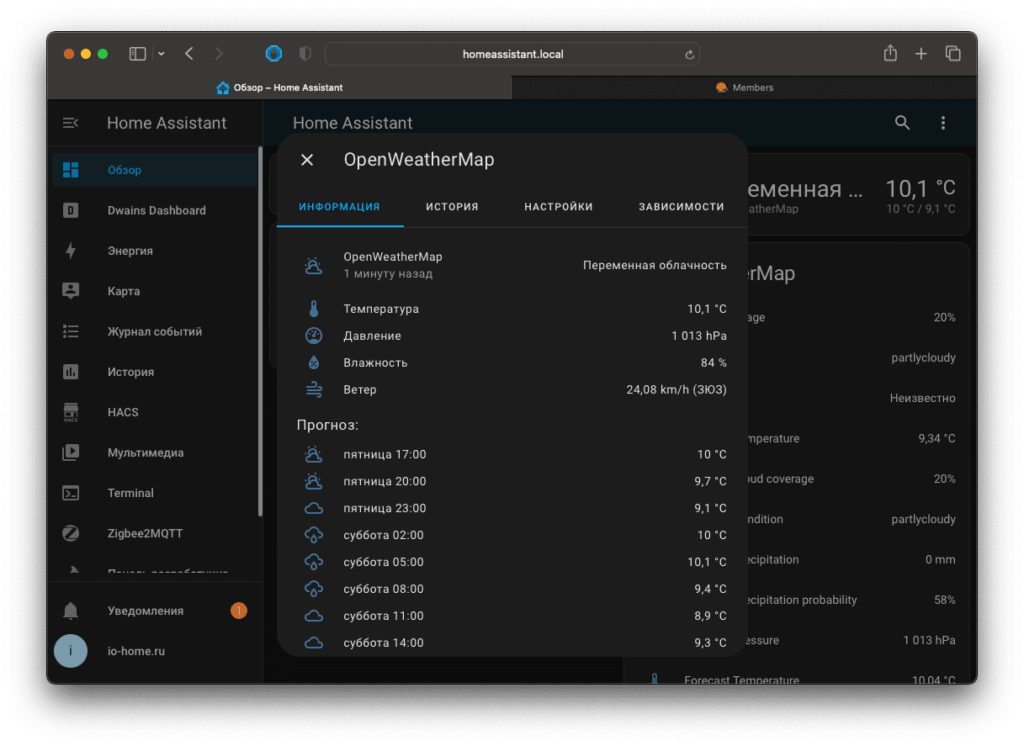Image resolution: width=1024 pixels, height=746 pixels.
Task: Click forecast row пятница 20:00
Action: (x=512, y=481)
